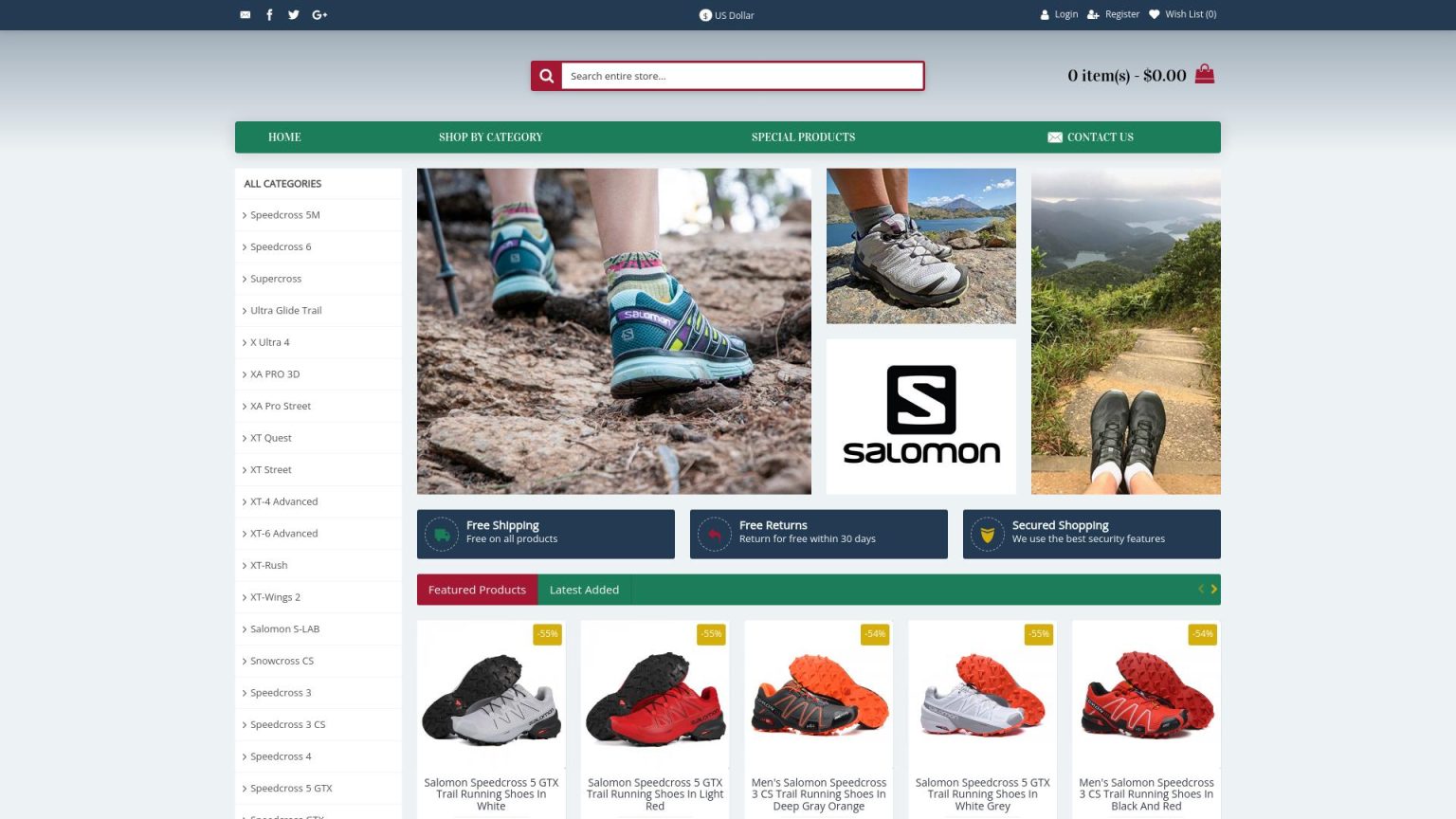Open the US Dollar currency selector
The height and width of the screenshot is (819, 1456).
pyautogui.click(x=727, y=15)
